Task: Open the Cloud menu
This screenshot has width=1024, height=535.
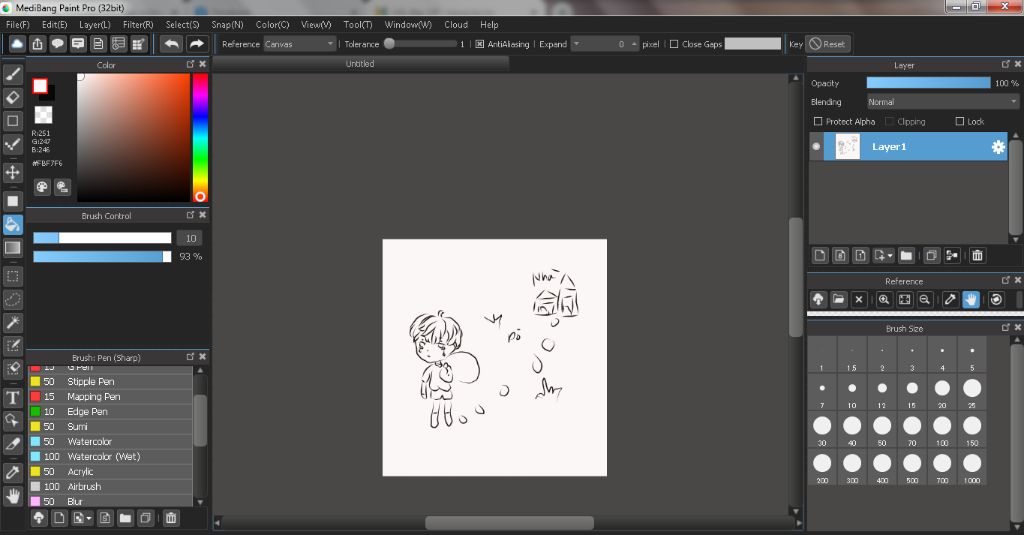Action: click(456, 25)
